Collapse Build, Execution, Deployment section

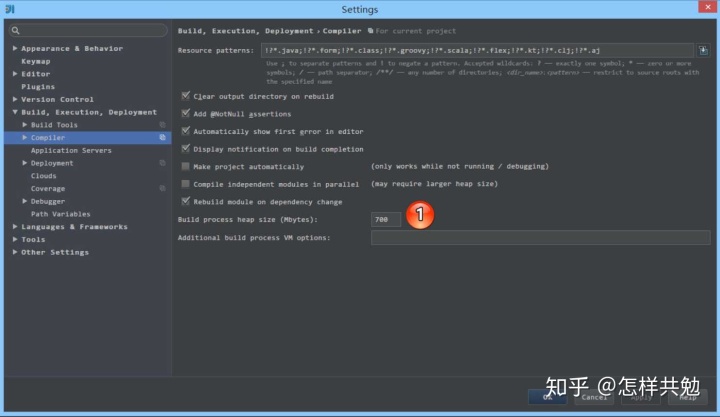pos(15,112)
